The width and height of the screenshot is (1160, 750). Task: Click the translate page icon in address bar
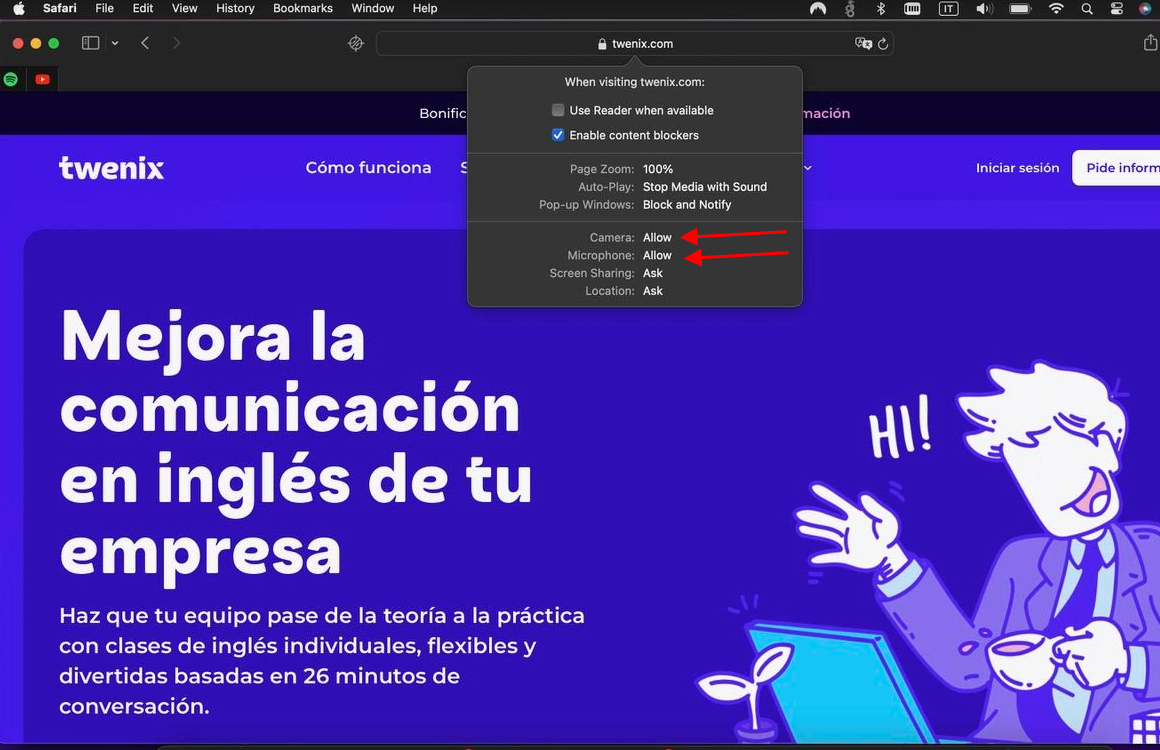[863, 44]
